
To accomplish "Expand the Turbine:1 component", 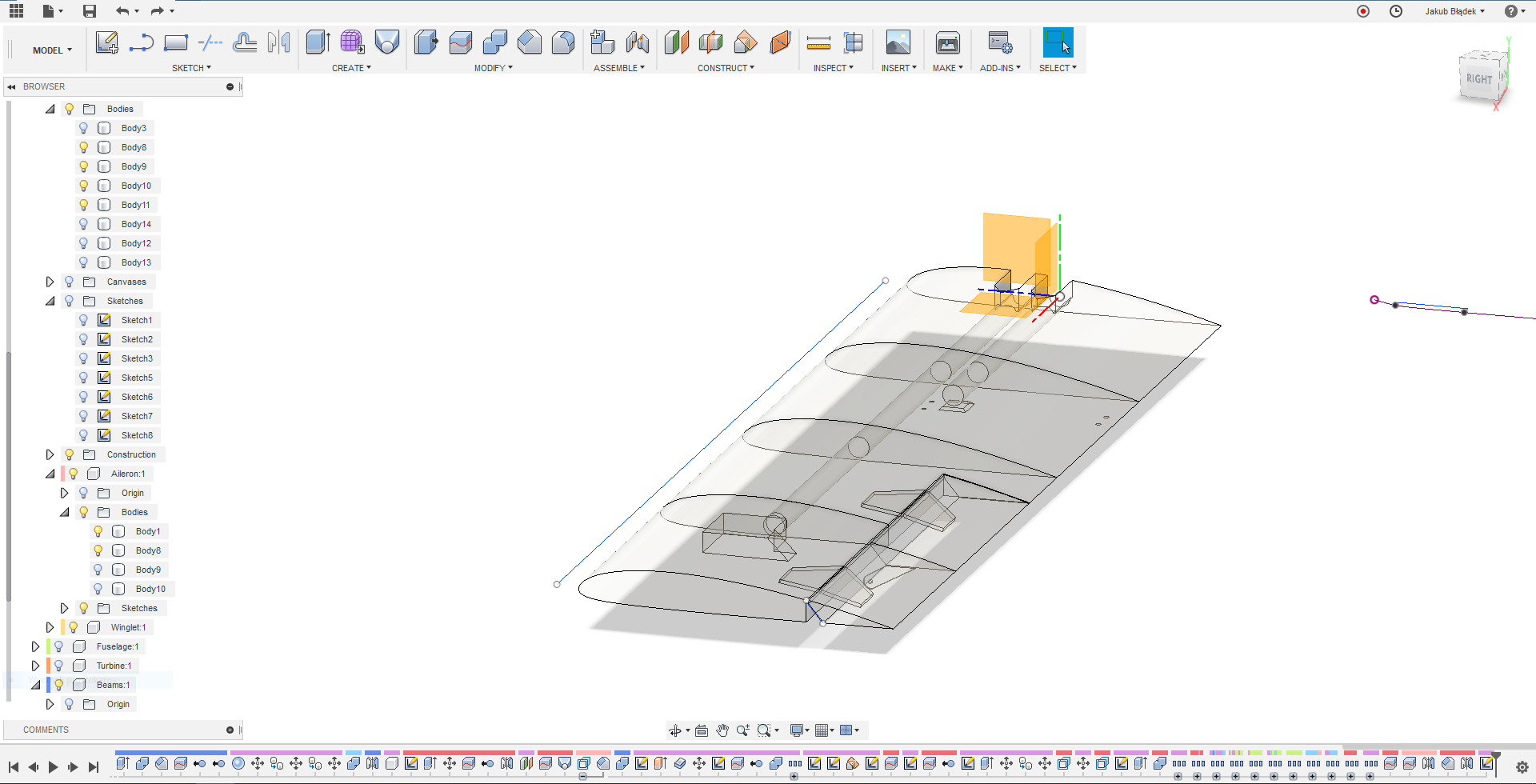I will click(x=35, y=666).
